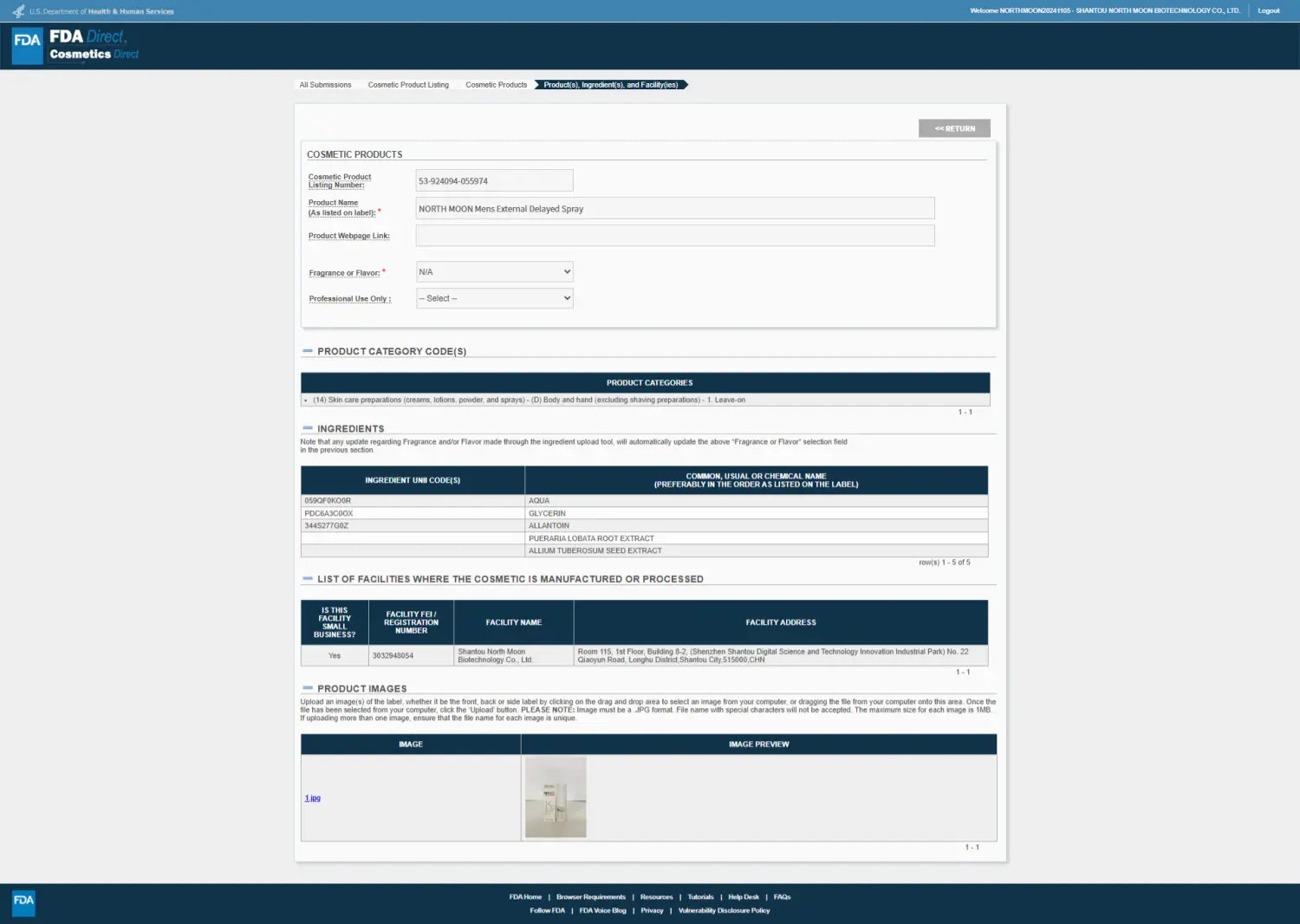
Task: Click the Skin care preparations category row
Action: click(645, 400)
